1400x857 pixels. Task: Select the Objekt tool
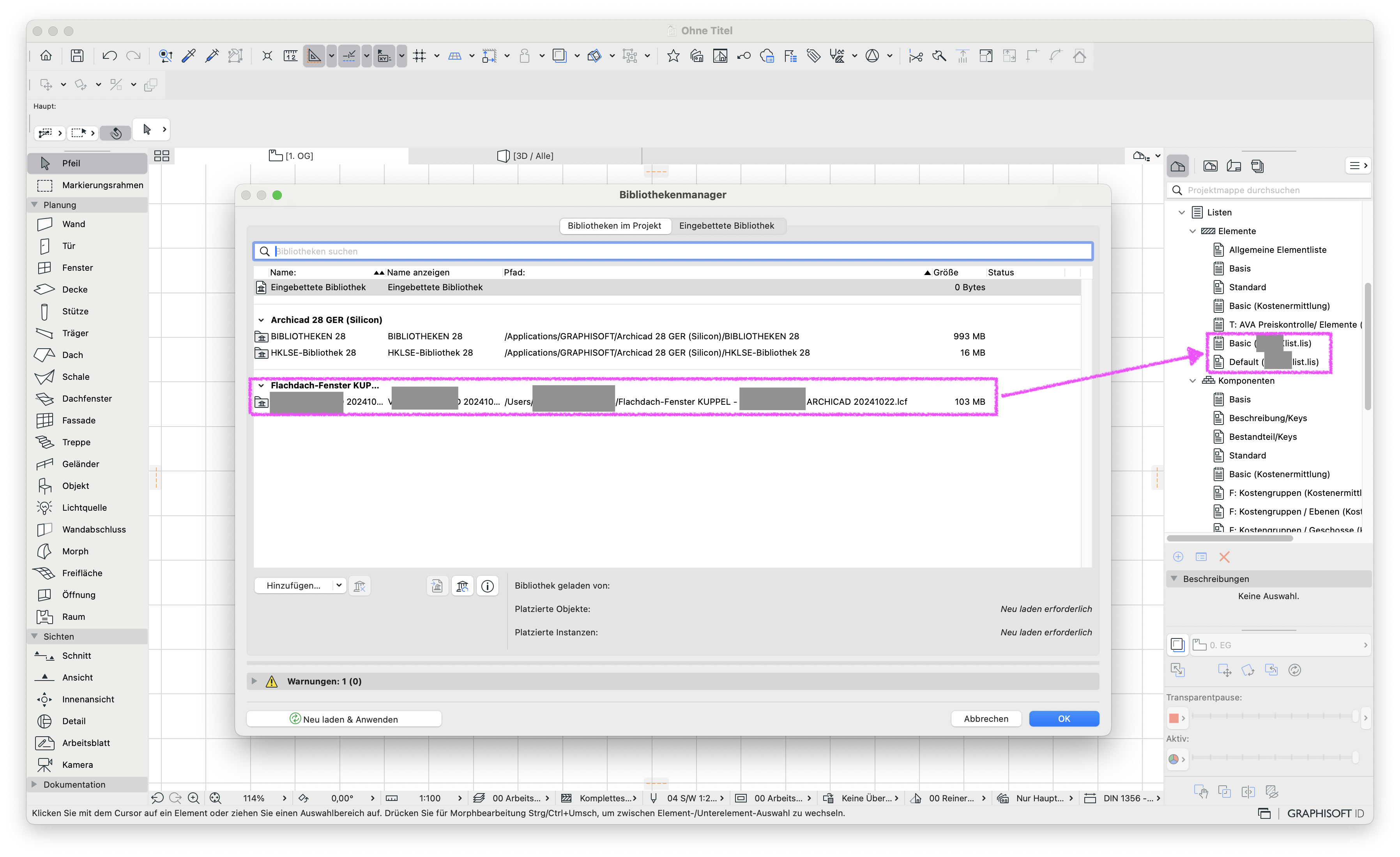click(87, 486)
